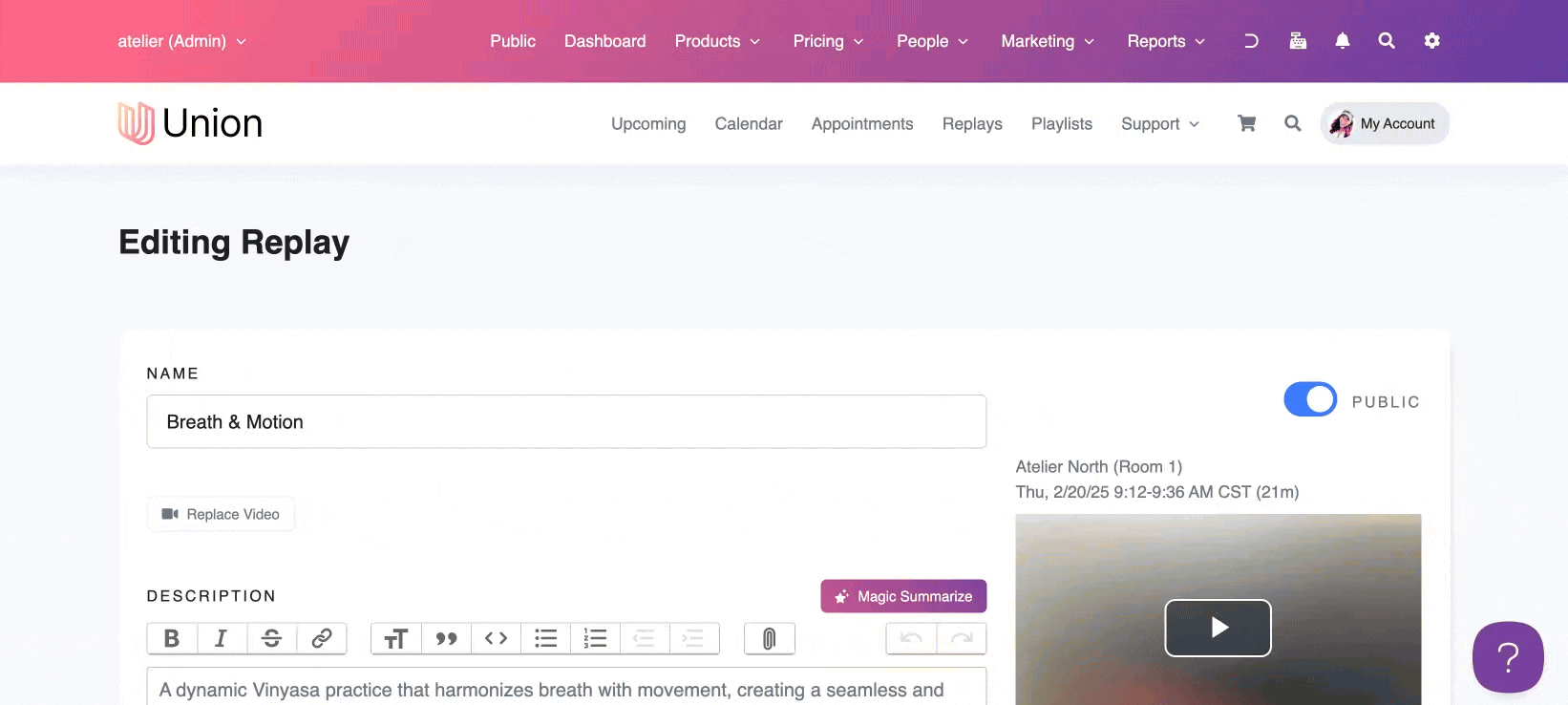This screenshot has width=1568, height=705.
Task: Open the Marketing dropdown menu
Action: point(1048,41)
